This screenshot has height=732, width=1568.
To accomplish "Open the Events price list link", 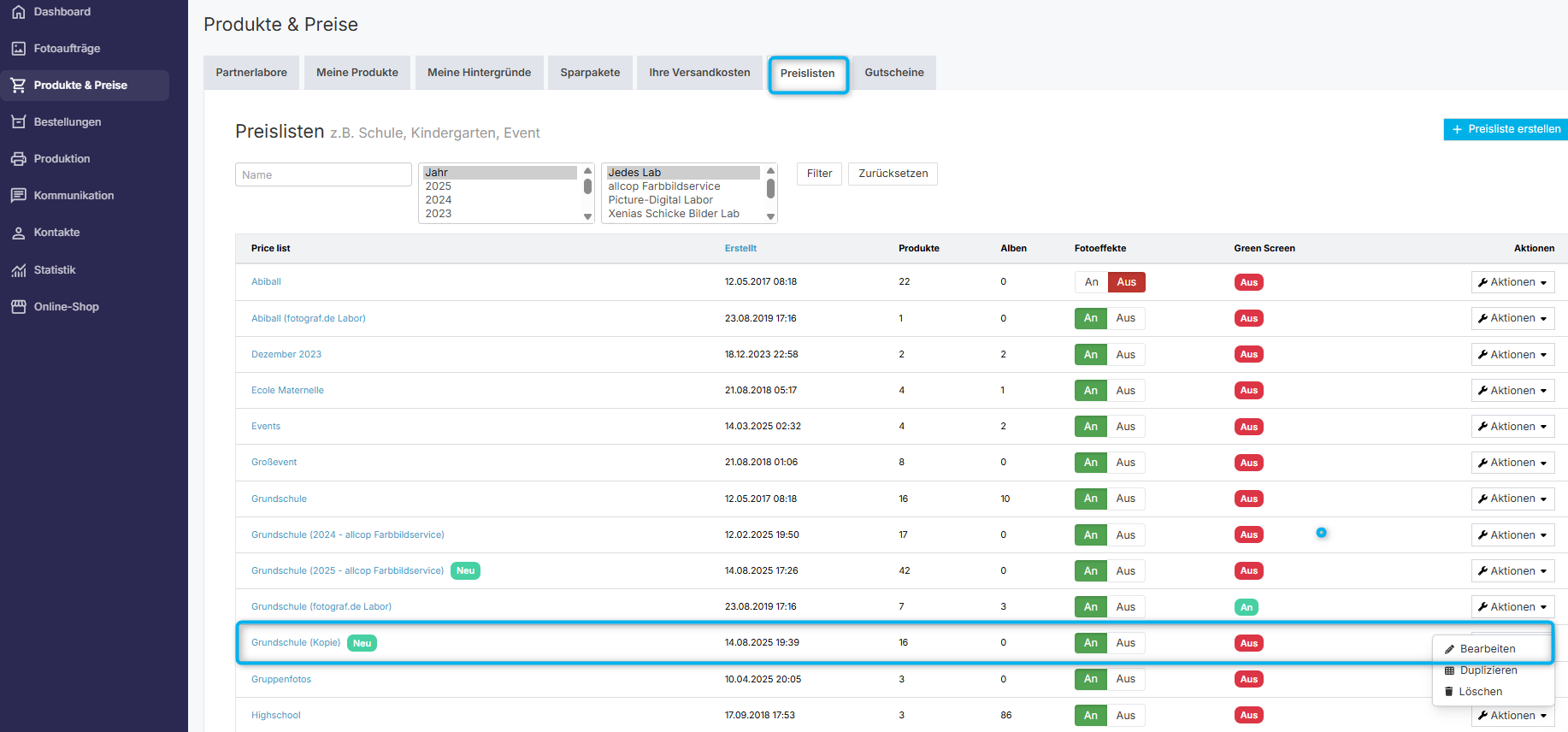I will [266, 427].
